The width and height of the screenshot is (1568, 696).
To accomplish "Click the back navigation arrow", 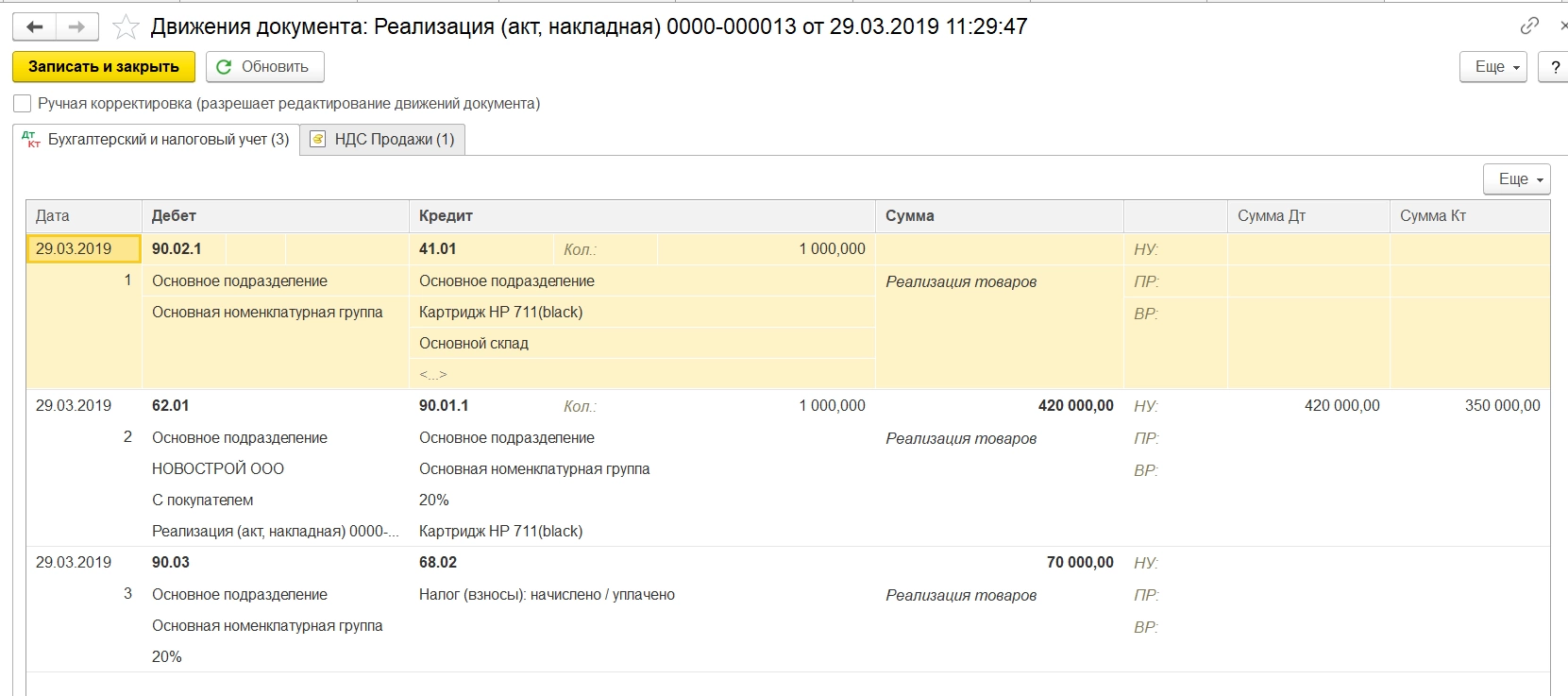I will tap(35, 27).
